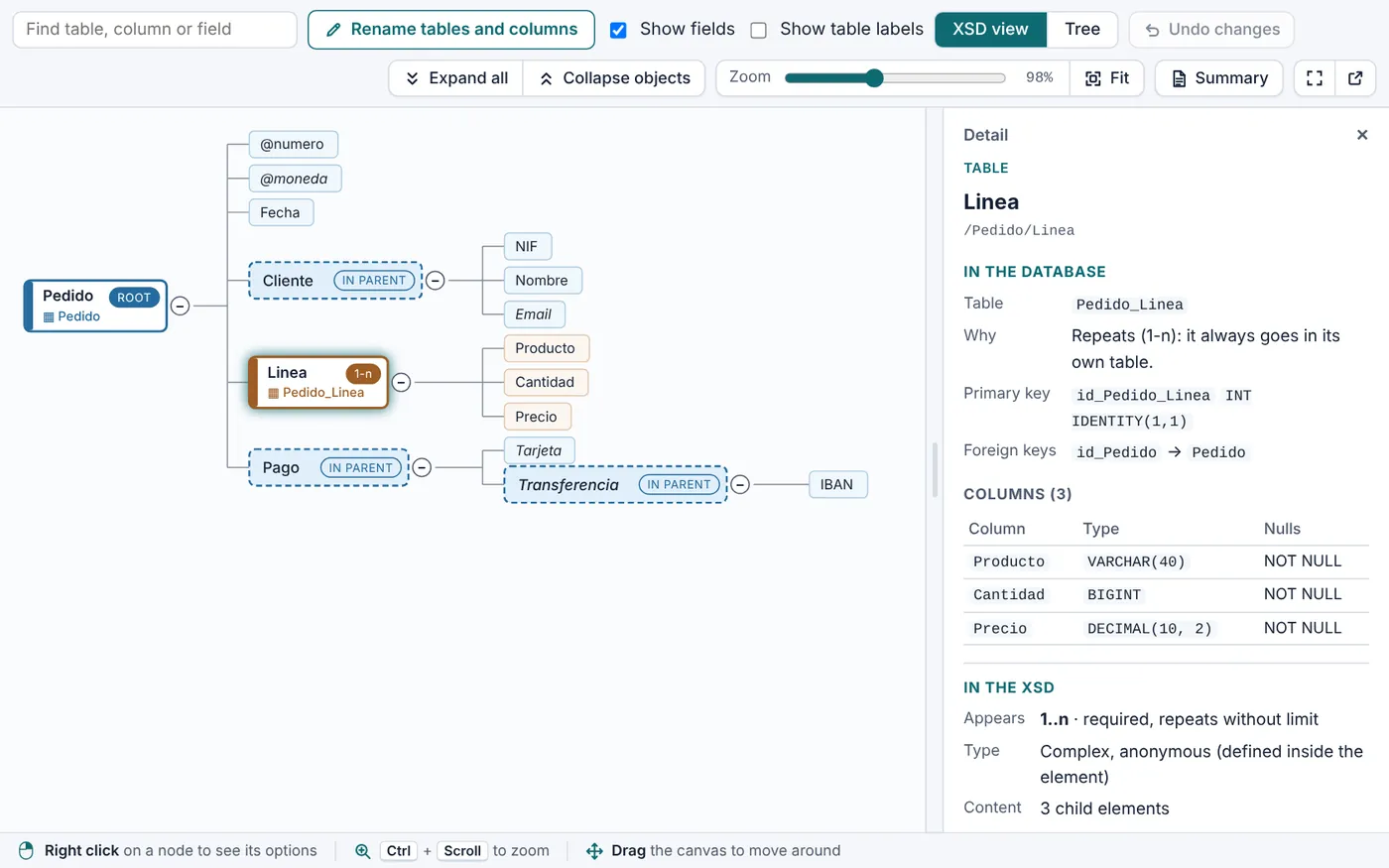Viewport: 1389px width, 868px height.
Task: Click the magnifier zoom icon in status bar
Action: point(363,851)
